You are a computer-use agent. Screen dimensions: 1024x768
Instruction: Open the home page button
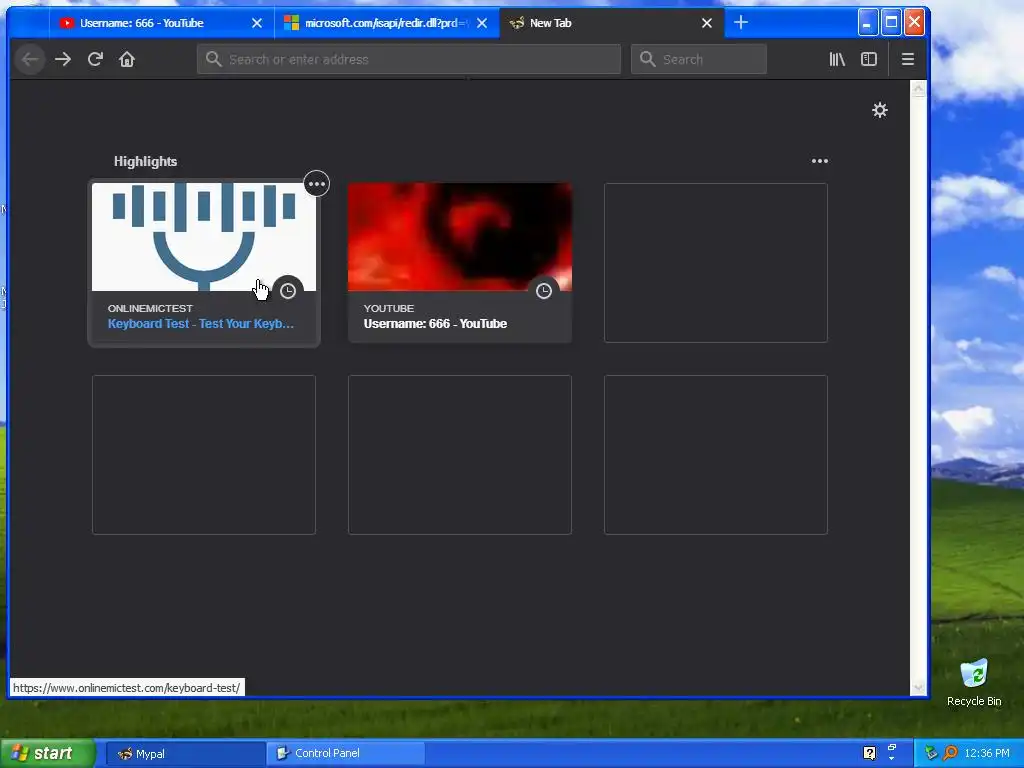pos(127,59)
